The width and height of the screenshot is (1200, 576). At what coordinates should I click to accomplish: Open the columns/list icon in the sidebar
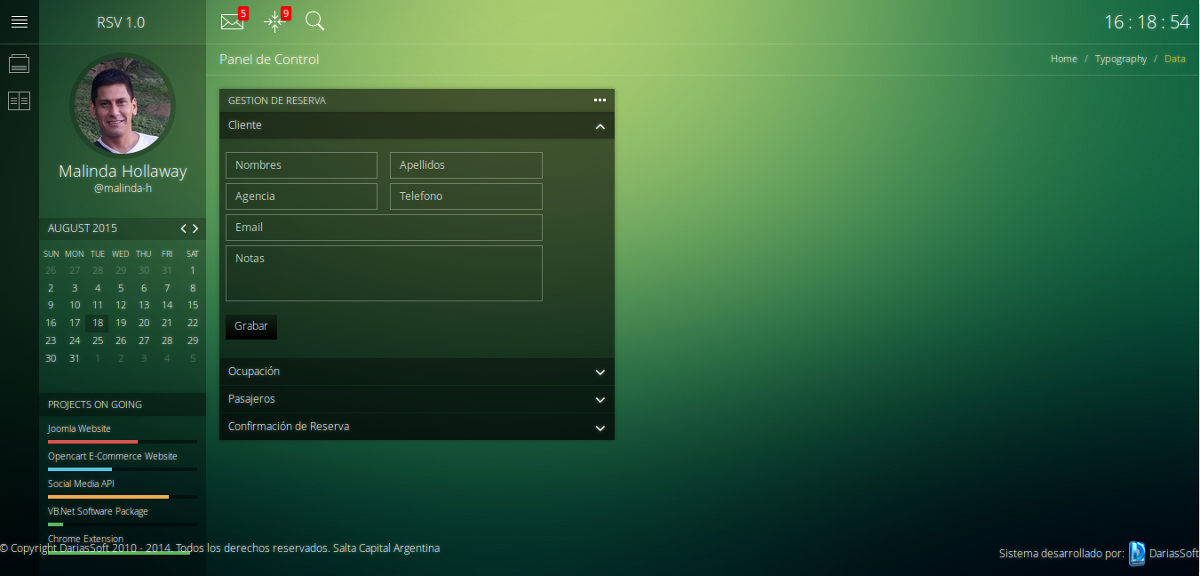(19, 100)
